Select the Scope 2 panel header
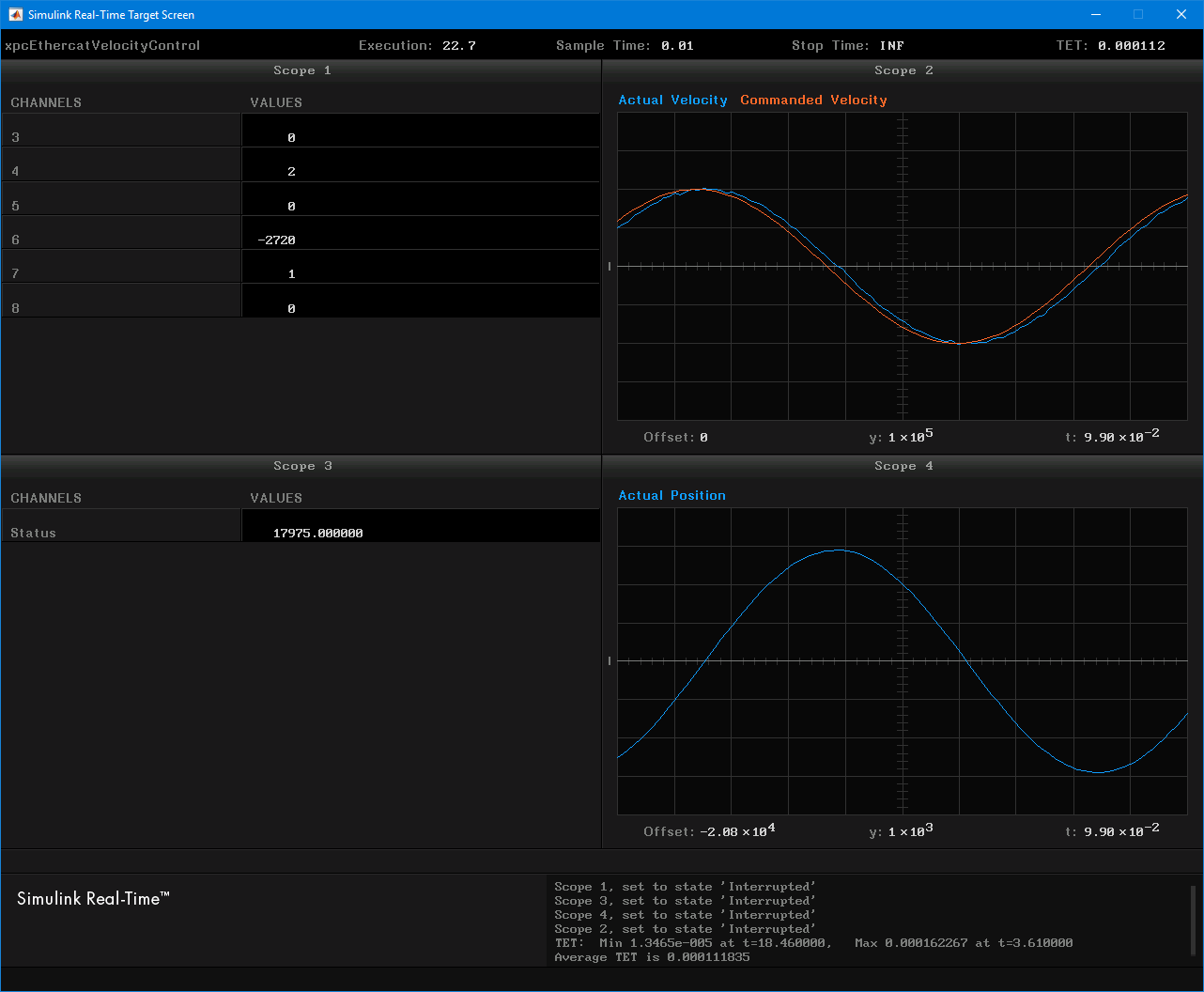 pos(903,70)
